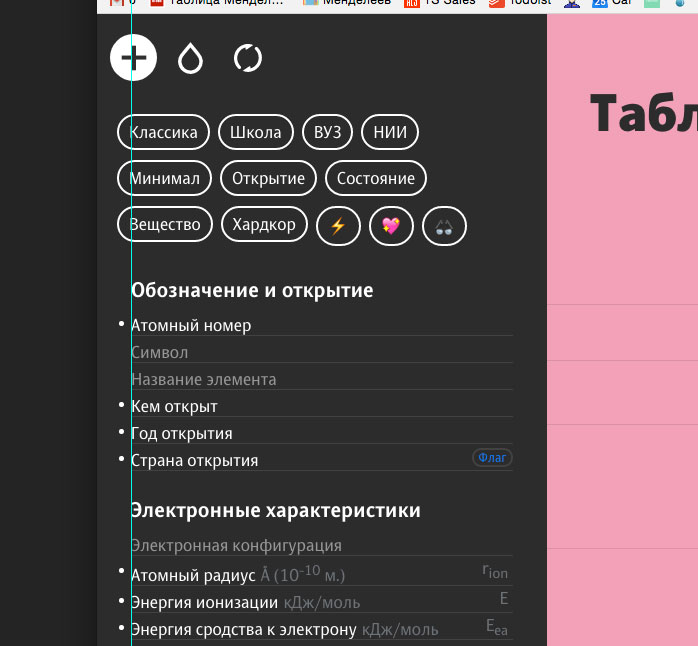
Task: Select the sparkling heart preset
Action: pos(391,225)
